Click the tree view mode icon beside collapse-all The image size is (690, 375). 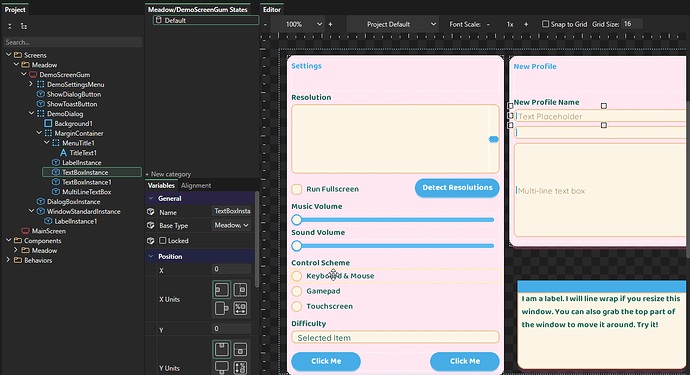[x=24, y=26]
